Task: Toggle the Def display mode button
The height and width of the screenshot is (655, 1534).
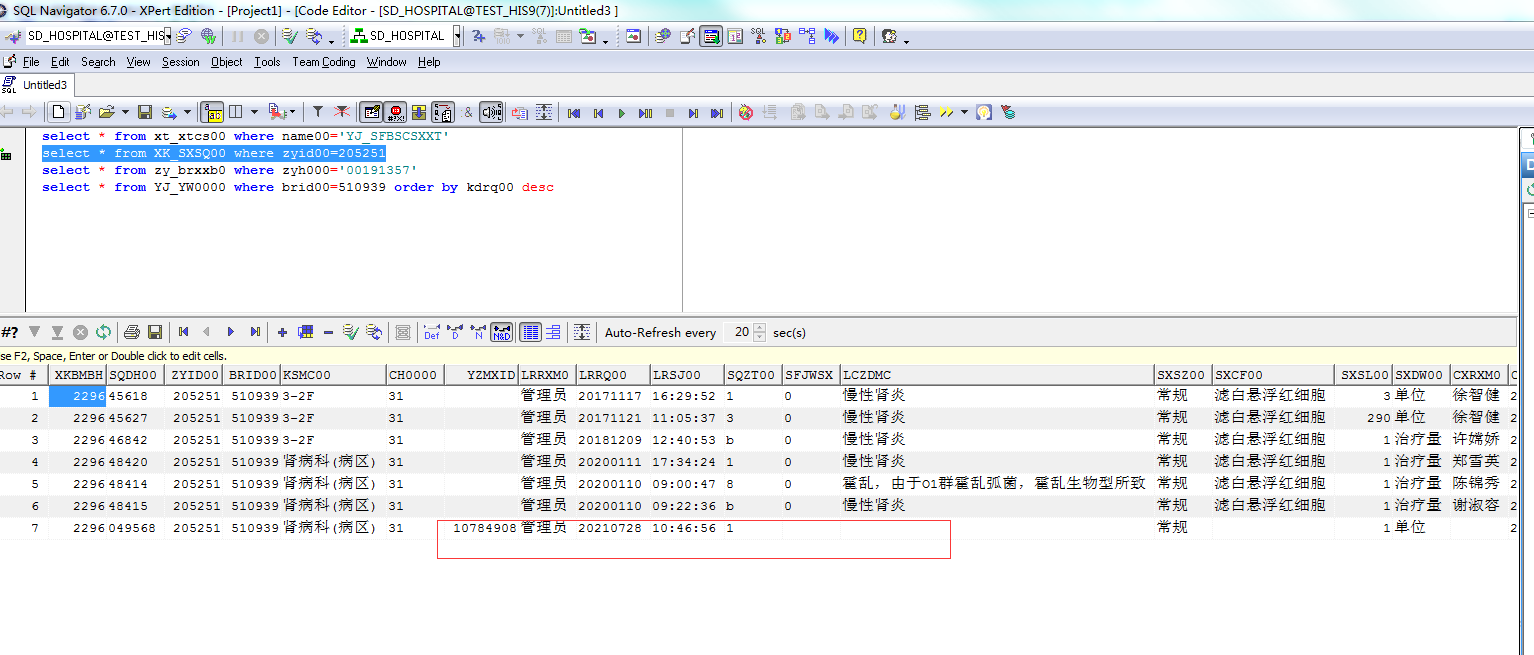Action: point(432,332)
